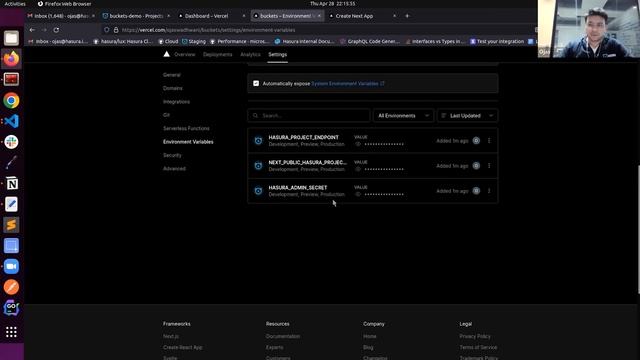Viewport: 640px width, 360px height.
Task: Switch to Overview tab
Action: pyautogui.click(x=184, y=54)
